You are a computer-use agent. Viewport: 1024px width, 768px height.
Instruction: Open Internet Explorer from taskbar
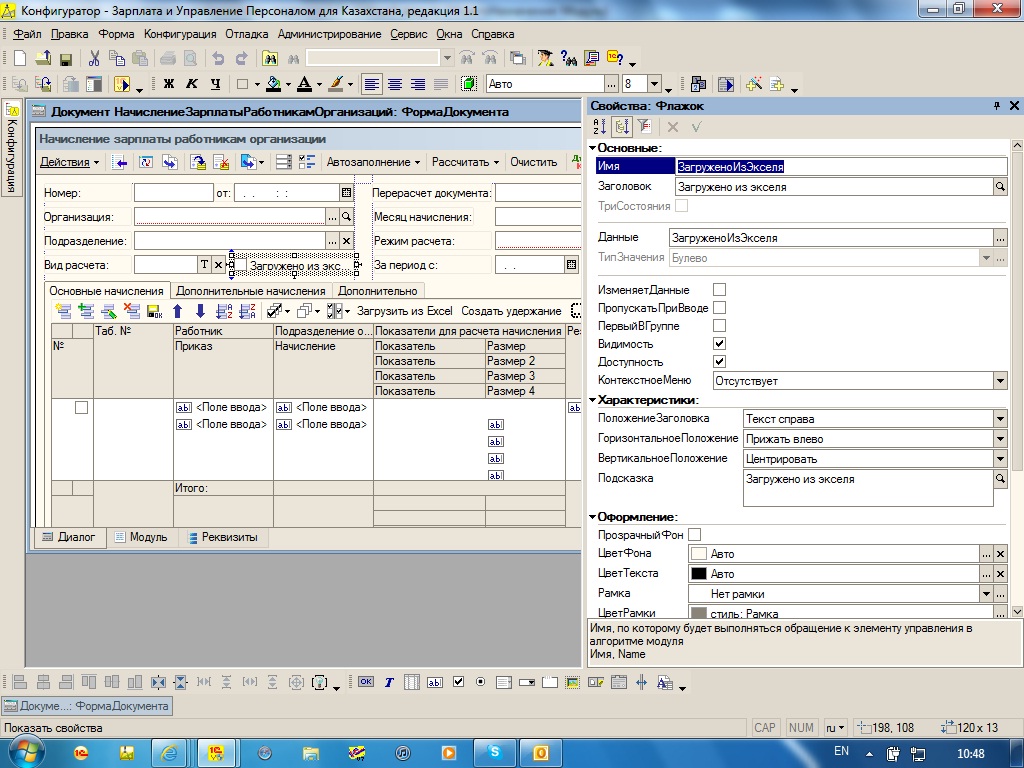[x=169, y=754]
